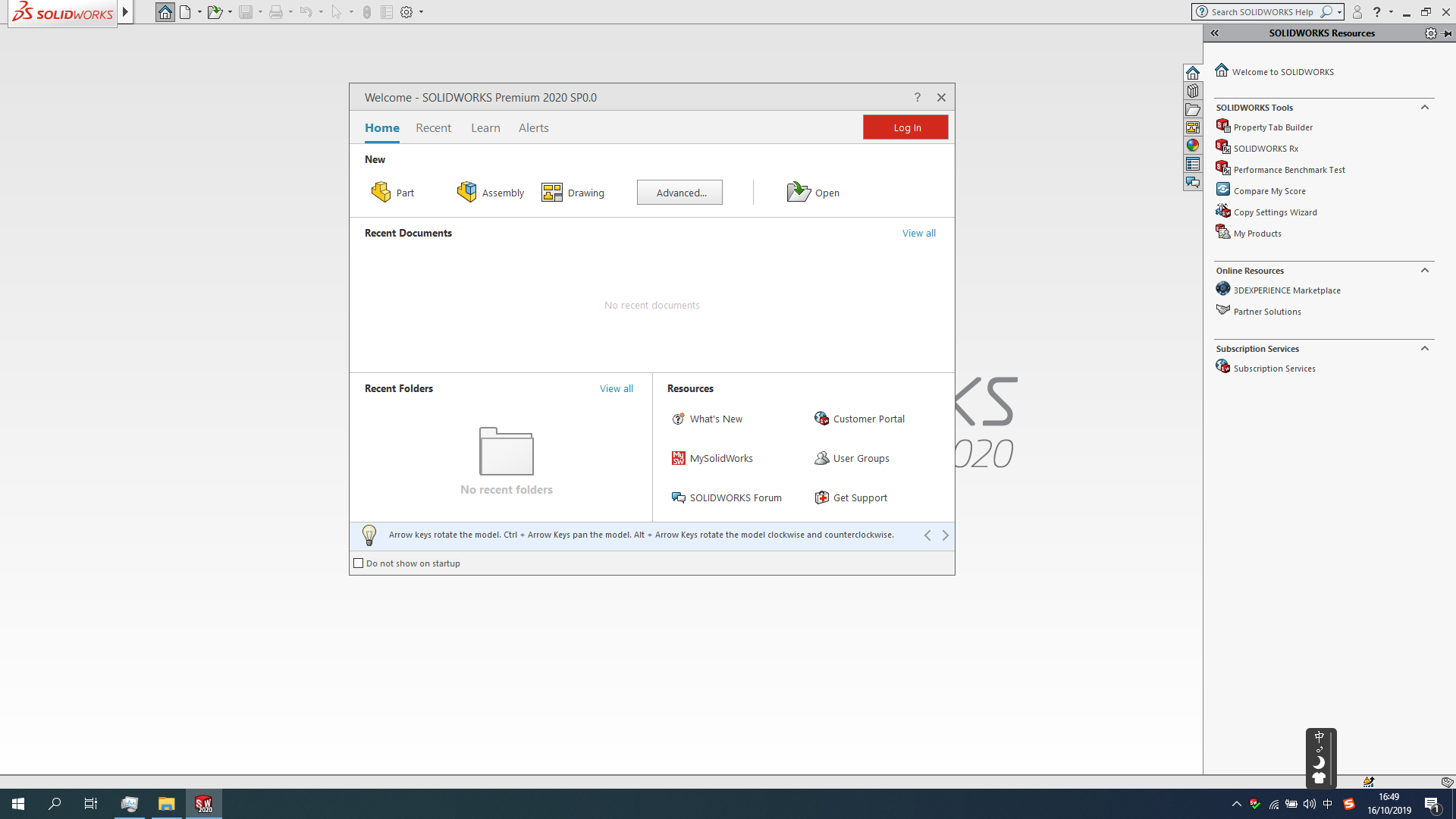Click the Advanced... button
Viewport: 1456px width, 819px height.
(679, 193)
